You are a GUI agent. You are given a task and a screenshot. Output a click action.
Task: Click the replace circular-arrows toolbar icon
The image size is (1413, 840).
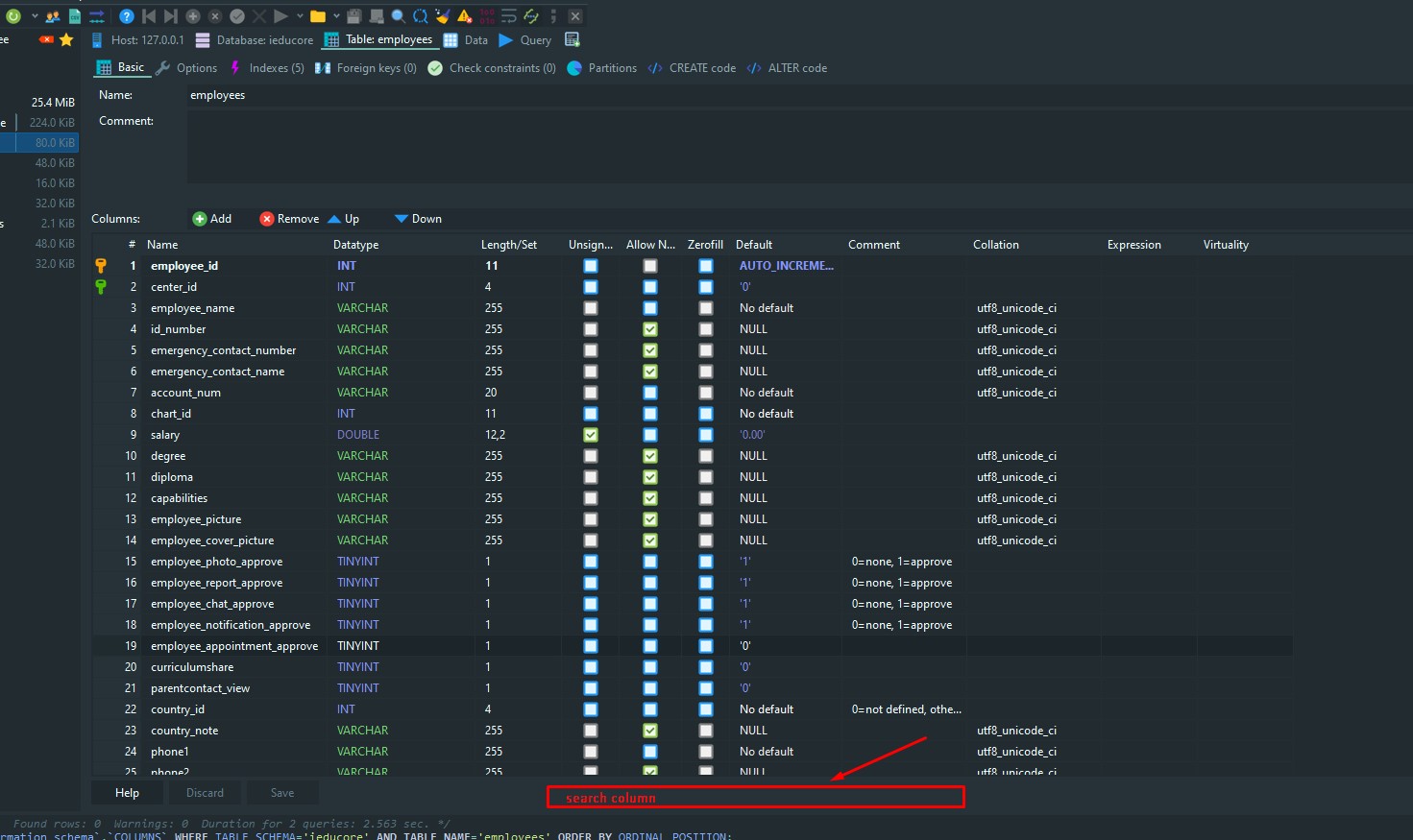point(421,16)
